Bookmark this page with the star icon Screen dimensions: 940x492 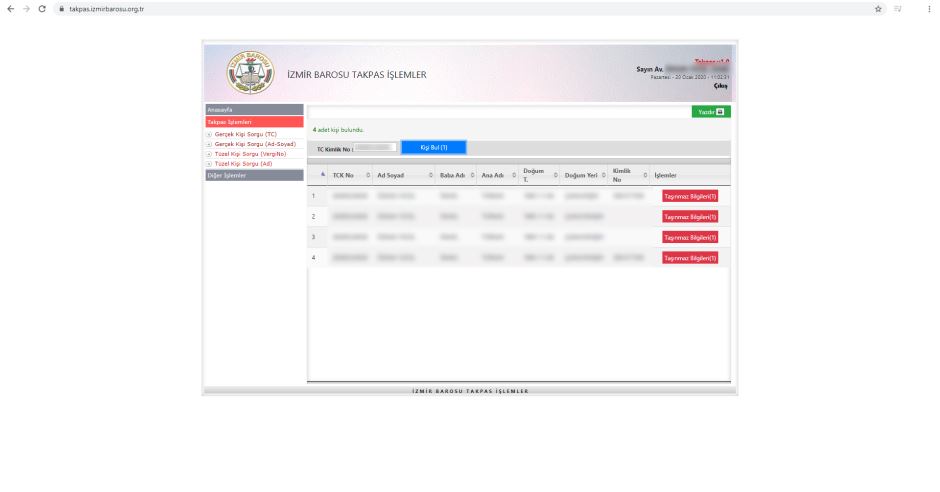[878, 9]
